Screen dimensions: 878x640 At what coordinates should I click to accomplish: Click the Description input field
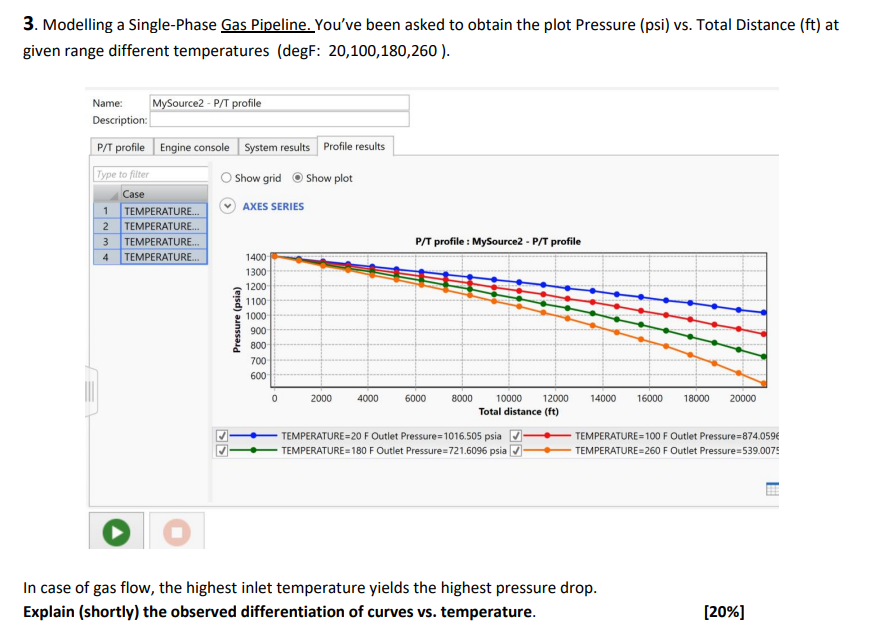[279, 120]
